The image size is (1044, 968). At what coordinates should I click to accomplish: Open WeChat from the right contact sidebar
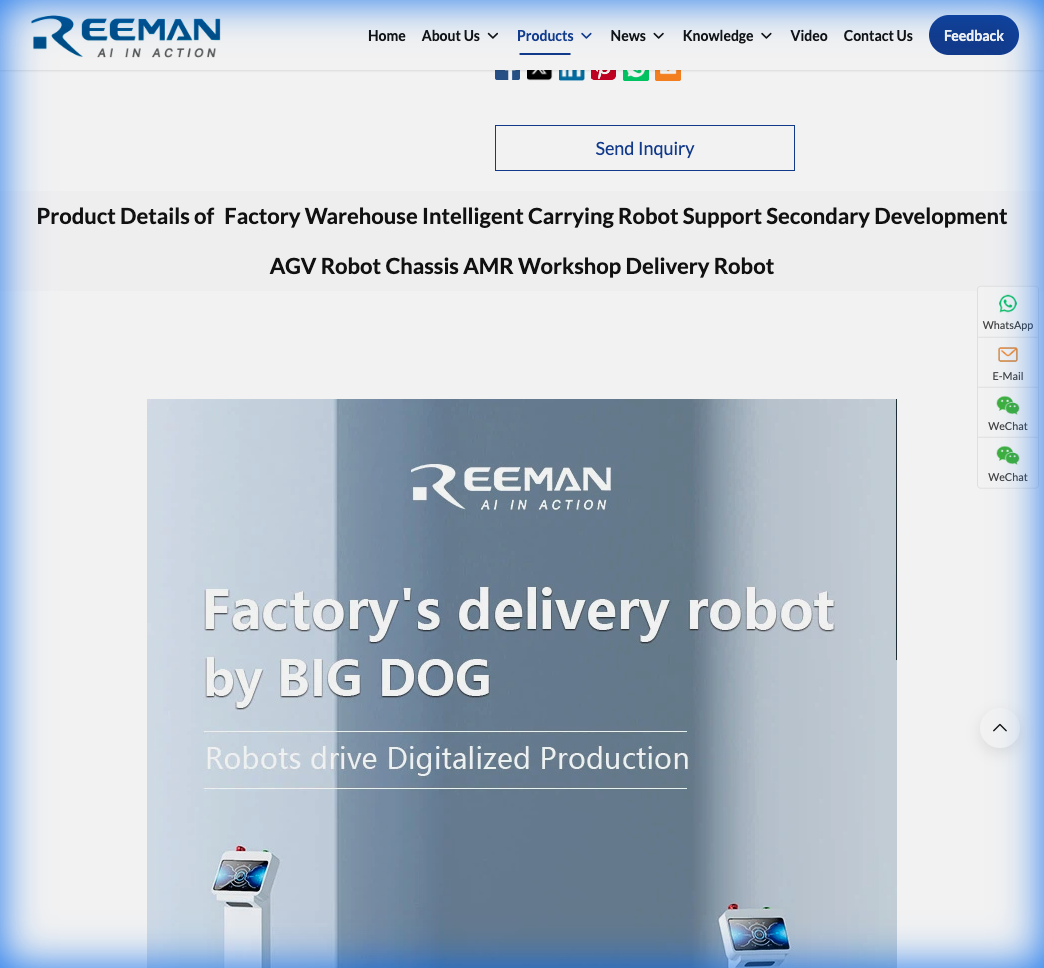tap(1007, 412)
